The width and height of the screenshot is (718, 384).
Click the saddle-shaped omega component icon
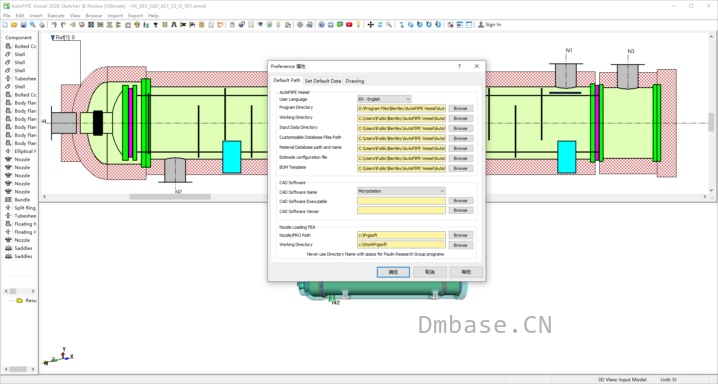tap(174, 25)
